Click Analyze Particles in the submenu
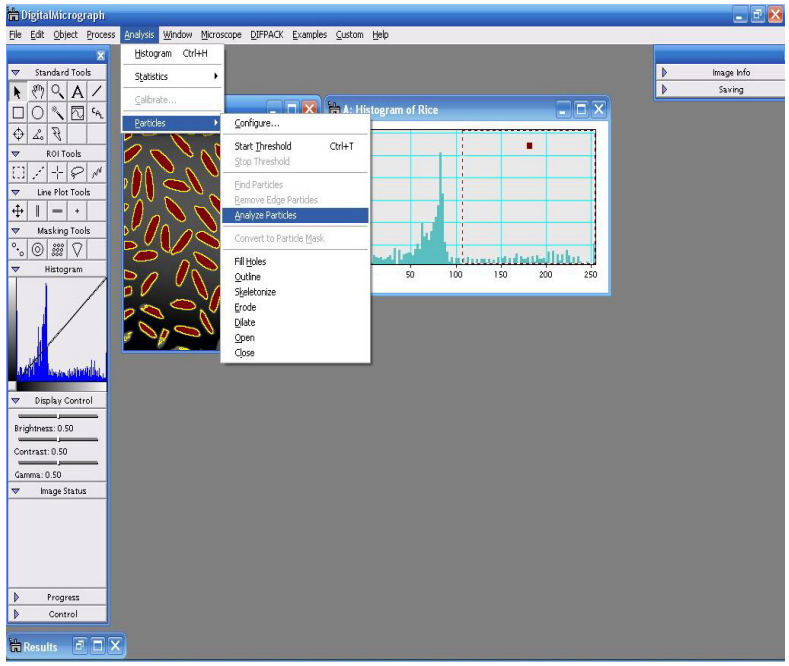 pos(265,215)
